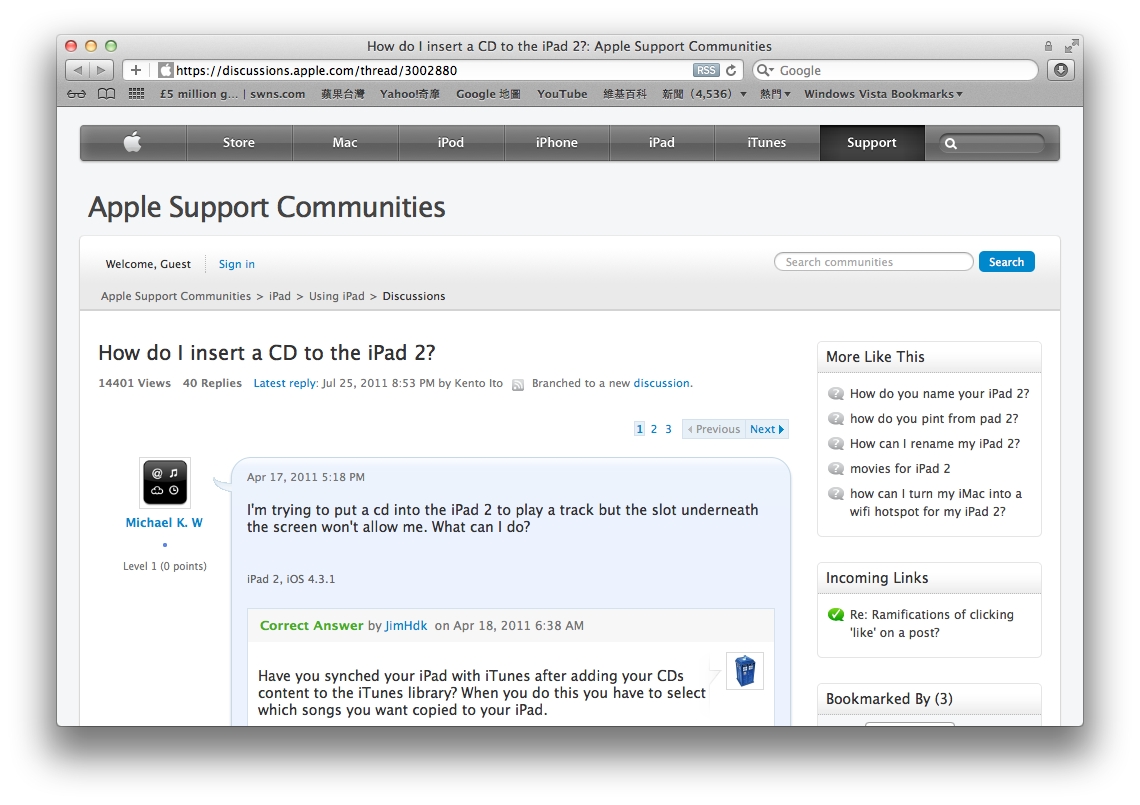Click the forward navigation arrow
The image size is (1140, 805).
[99, 69]
